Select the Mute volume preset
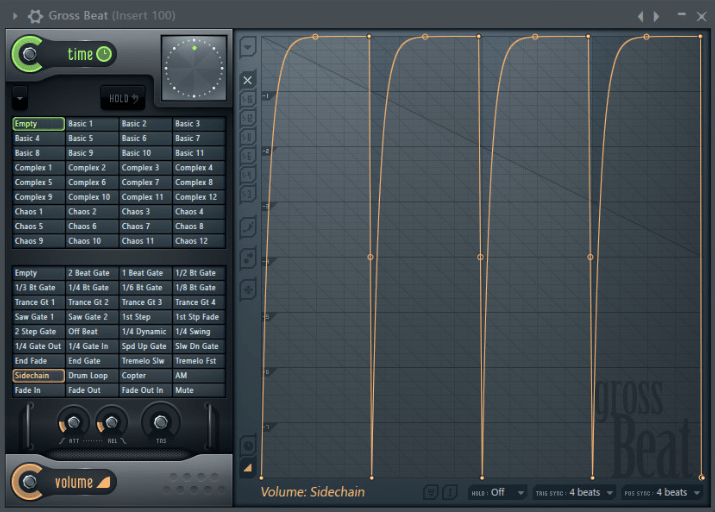The height and width of the screenshot is (512, 715). pos(199,390)
